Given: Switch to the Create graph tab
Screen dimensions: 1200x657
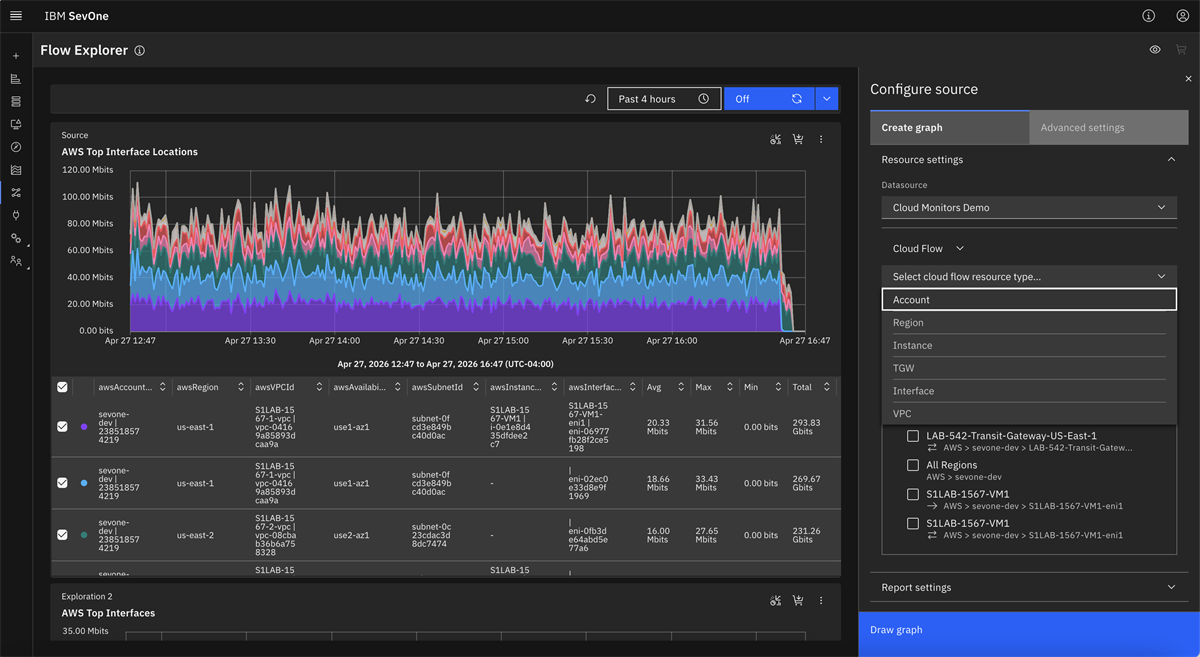Looking at the screenshot, I should point(949,127).
